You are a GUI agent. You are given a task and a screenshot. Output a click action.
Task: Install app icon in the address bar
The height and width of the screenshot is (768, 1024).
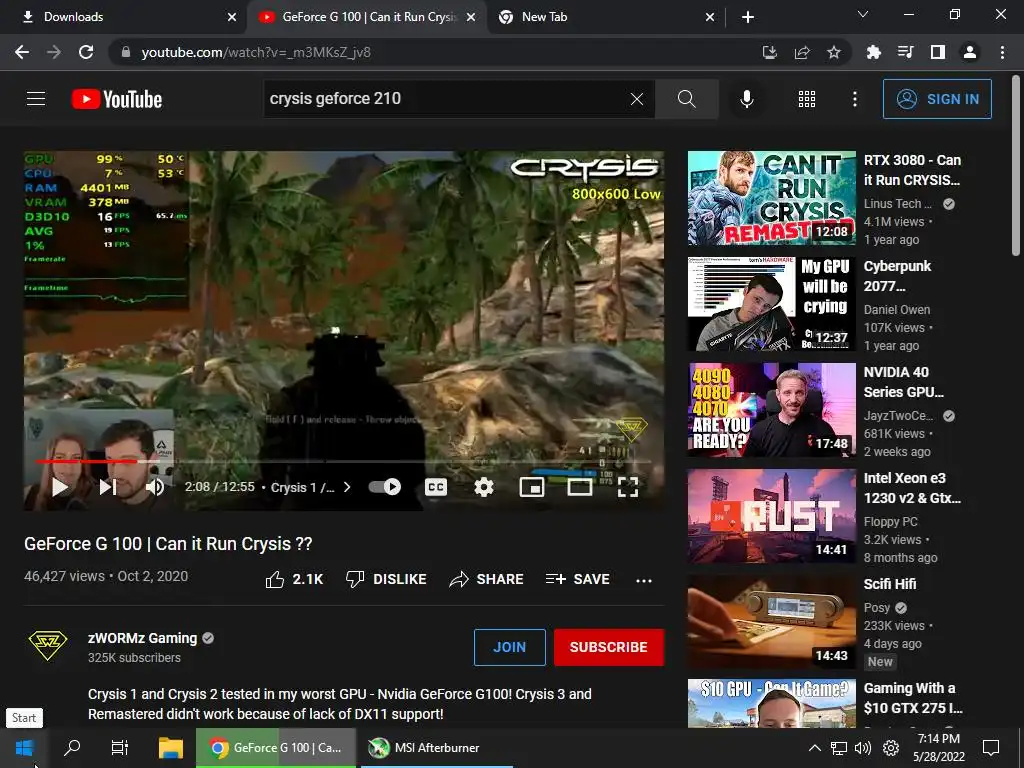click(770, 52)
